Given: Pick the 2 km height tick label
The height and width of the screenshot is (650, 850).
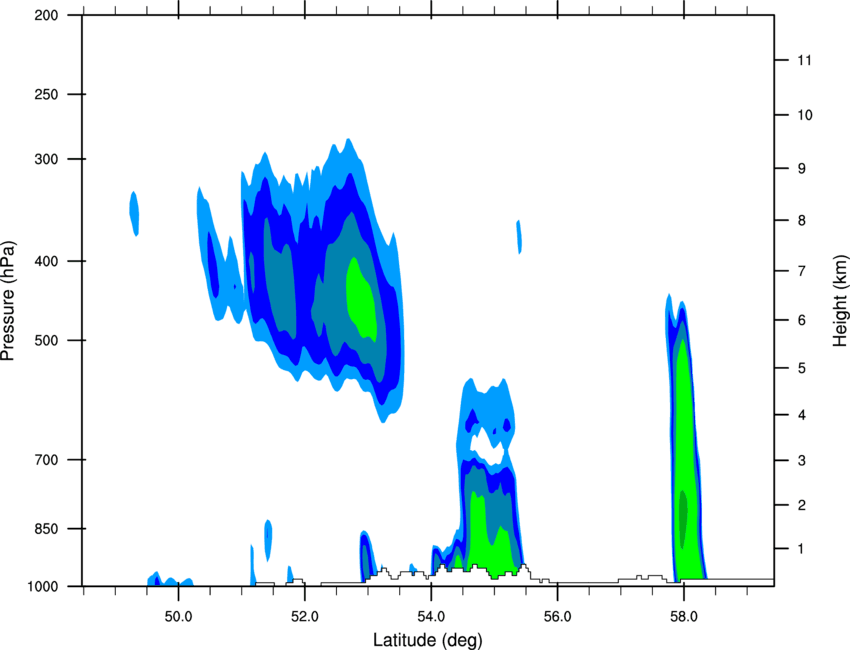Looking at the screenshot, I should pos(802,505).
